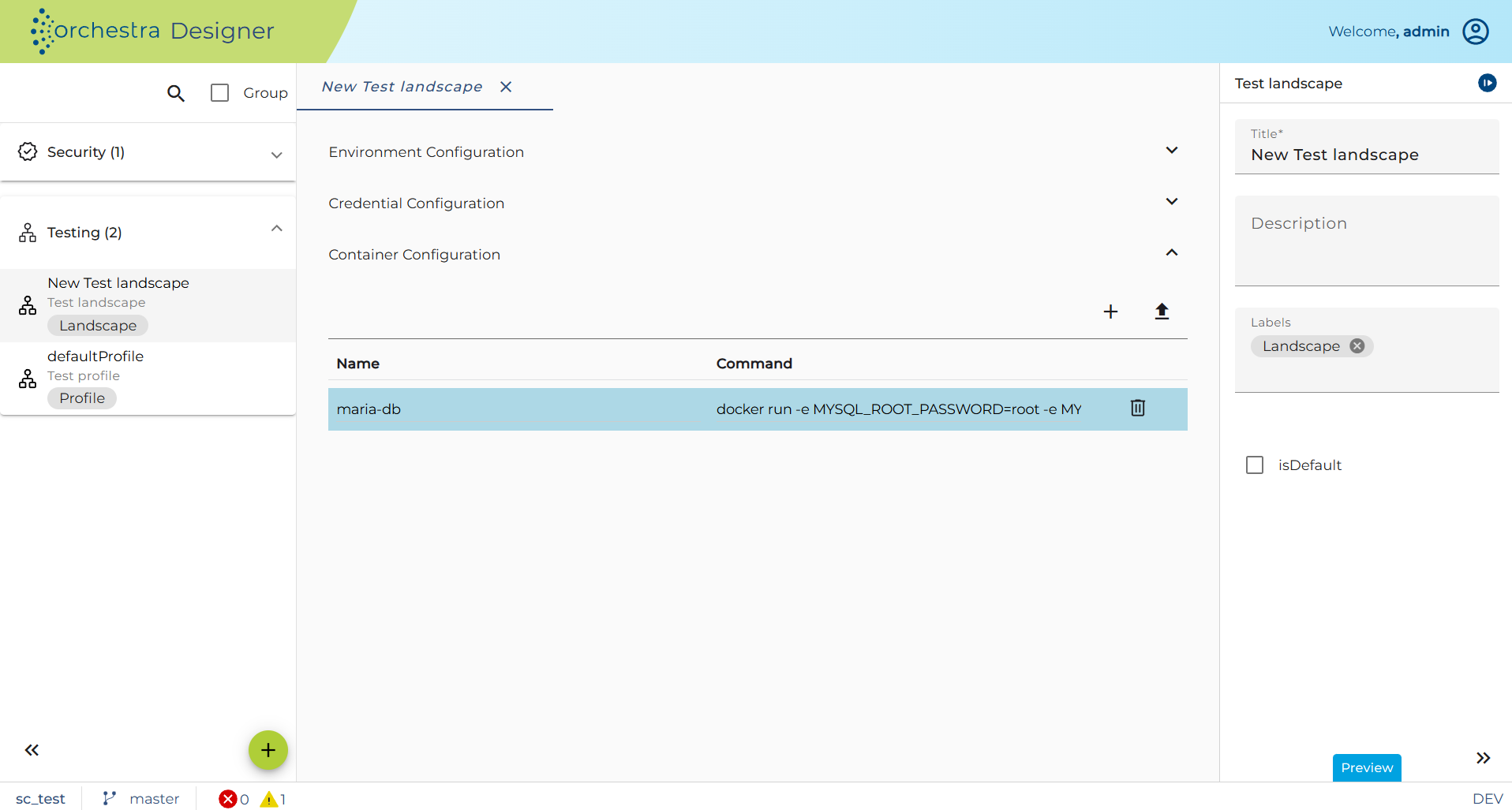1512x810 pixels.
Task: Click the Security badge icon
Action: pos(28,151)
